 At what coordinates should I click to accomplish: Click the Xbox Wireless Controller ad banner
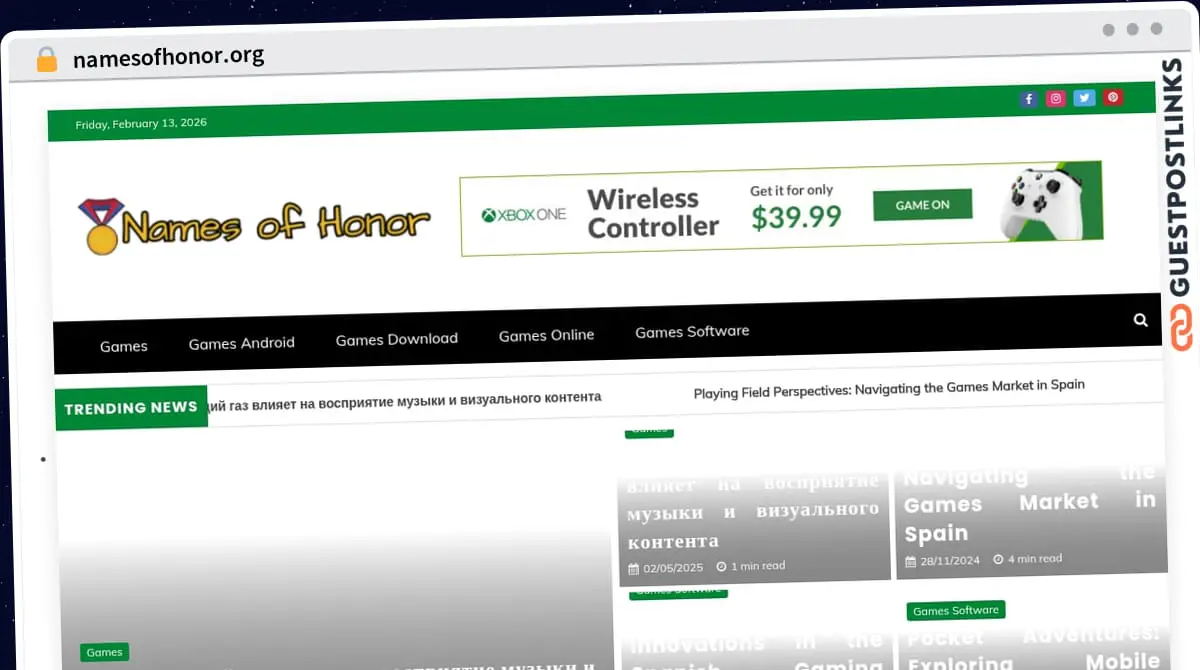782,209
